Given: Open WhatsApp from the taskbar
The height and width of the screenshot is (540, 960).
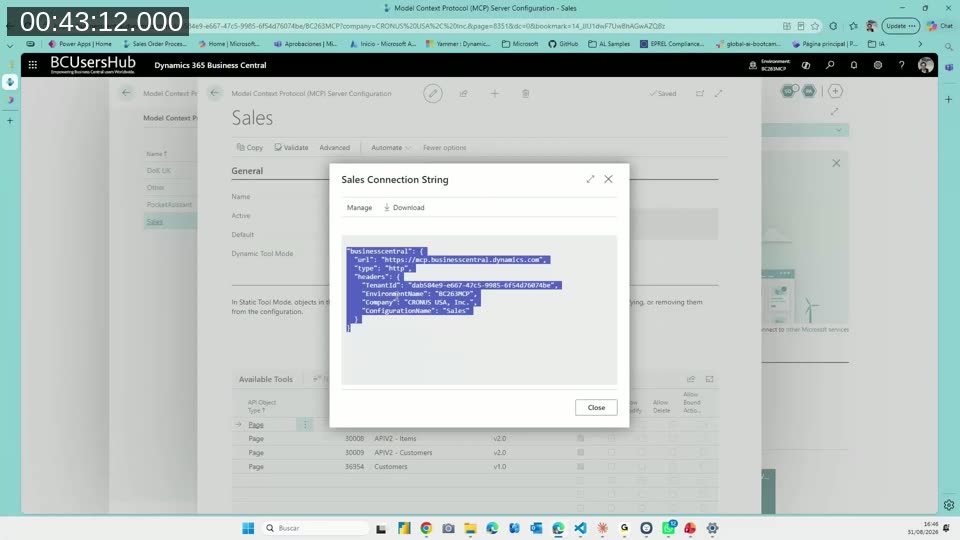Looking at the screenshot, I should [669, 528].
